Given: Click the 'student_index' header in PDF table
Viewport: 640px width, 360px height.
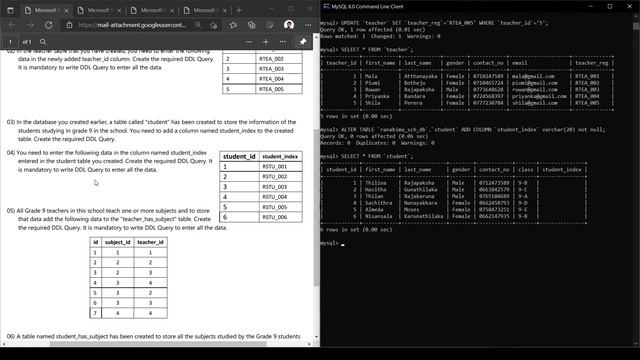Looking at the screenshot, I should click(x=280, y=156).
